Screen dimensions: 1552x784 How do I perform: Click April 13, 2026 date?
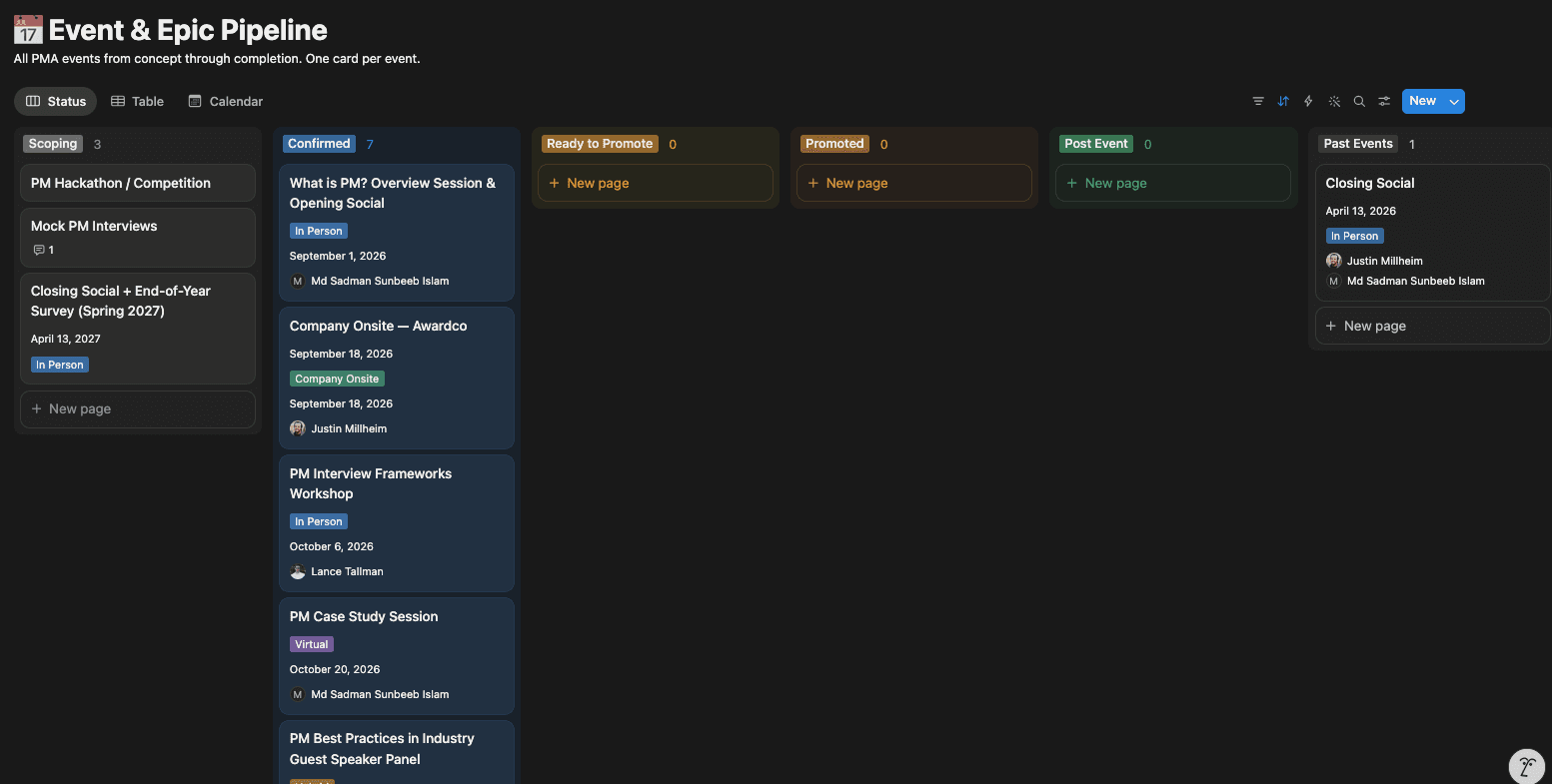(1361, 211)
